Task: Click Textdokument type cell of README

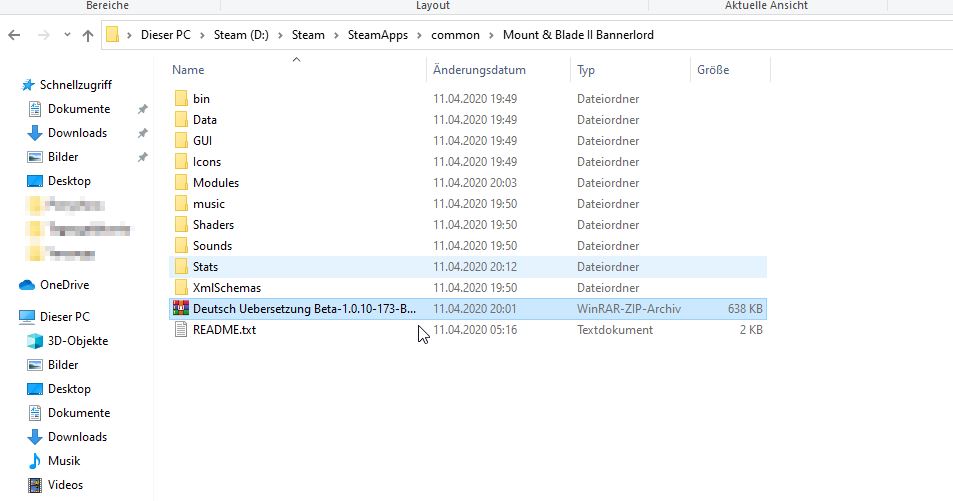Action: [614, 330]
